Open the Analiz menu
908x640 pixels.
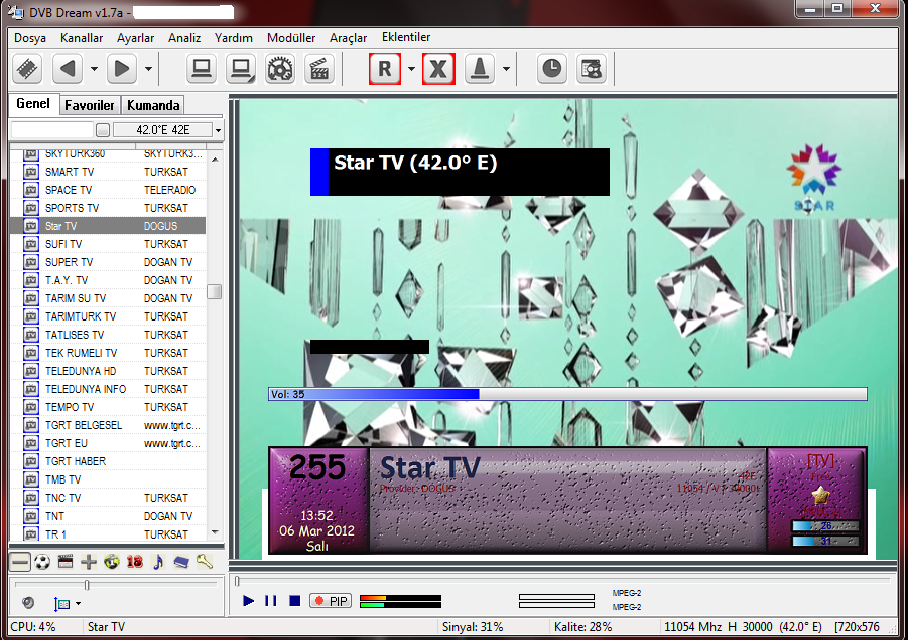[185, 38]
